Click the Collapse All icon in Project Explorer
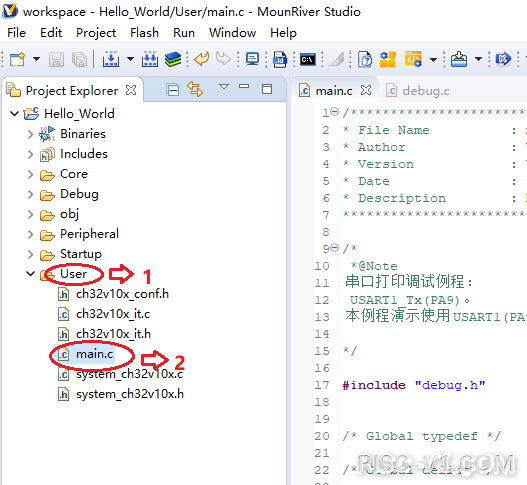 click(x=173, y=90)
